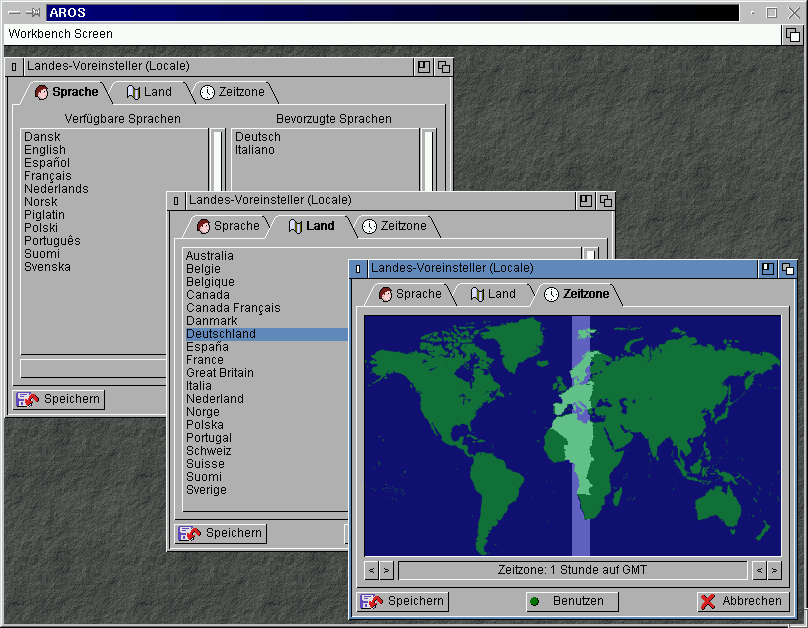Screen dimensions: 808x628
Task: Click the close gadget of the front Locale window
Action: [358, 268]
